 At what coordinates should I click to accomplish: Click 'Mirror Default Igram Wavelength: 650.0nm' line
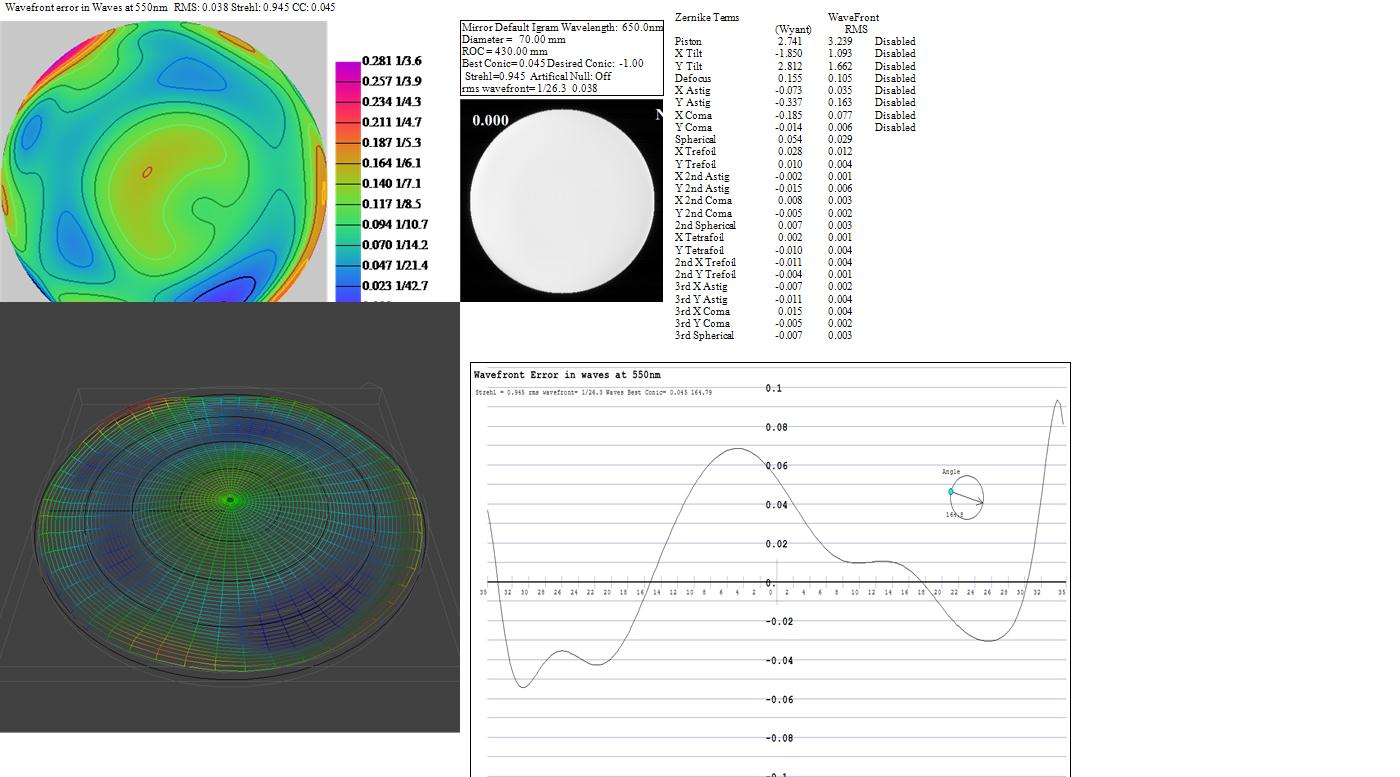coord(562,28)
